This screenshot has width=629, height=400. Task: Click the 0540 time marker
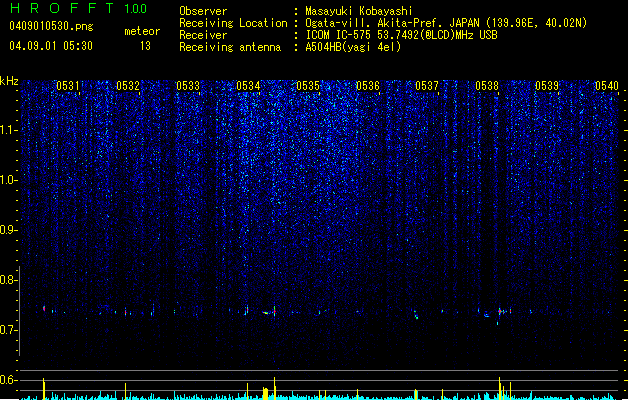pyautogui.click(x=607, y=86)
